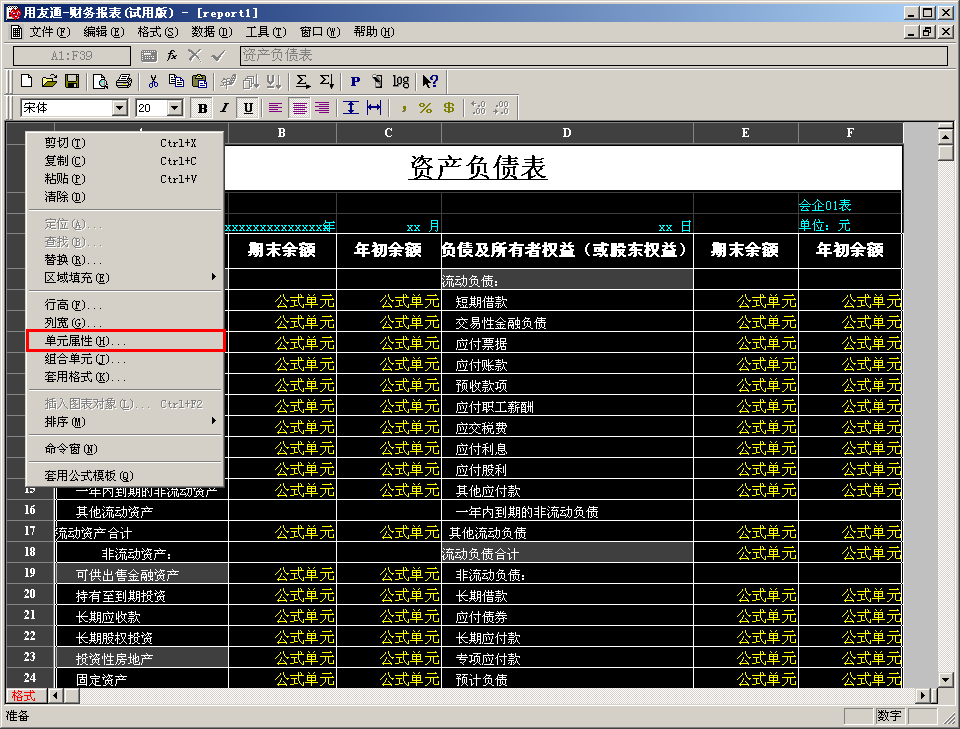960x729 pixels.
Task: Click the horizontal sum icon
Action: (x=302, y=81)
